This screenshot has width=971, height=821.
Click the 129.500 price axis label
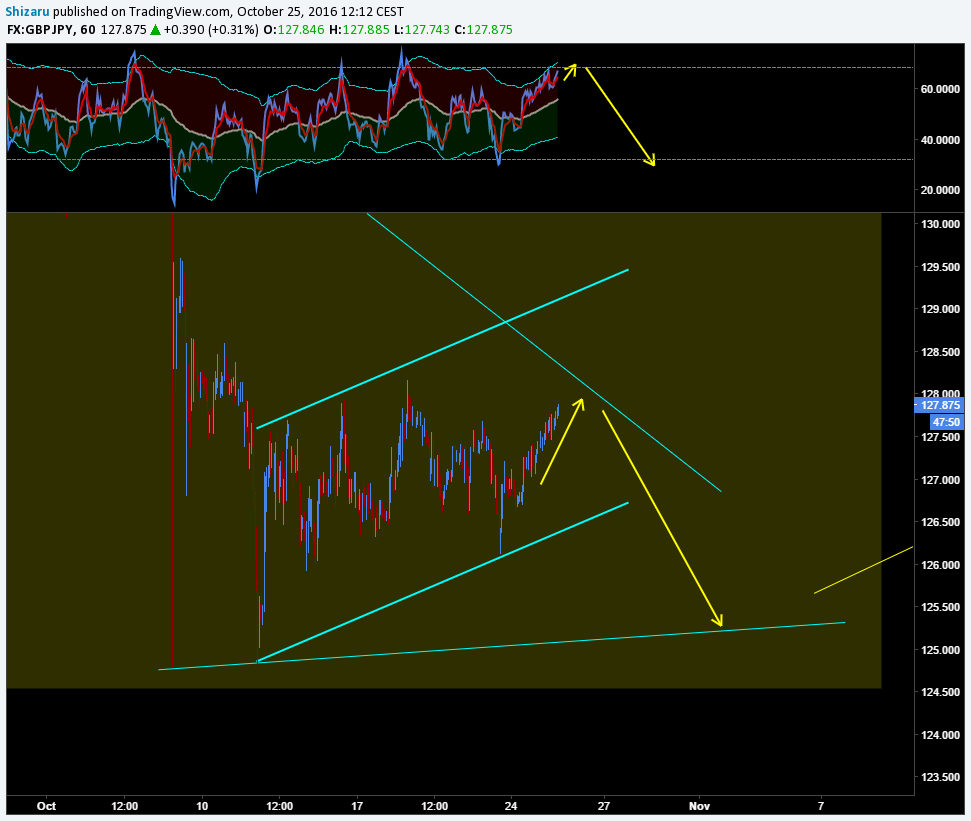(x=941, y=267)
